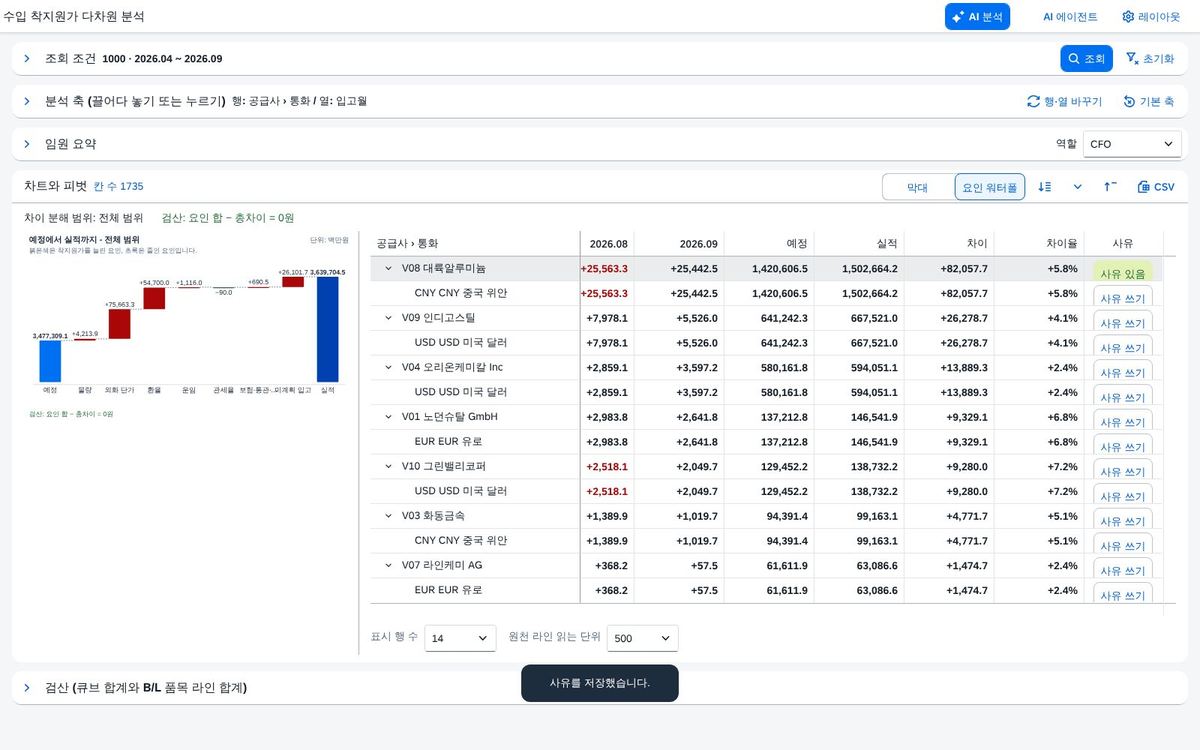
Task: Select the 요인 워터폴 tab
Action: pos(989,187)
